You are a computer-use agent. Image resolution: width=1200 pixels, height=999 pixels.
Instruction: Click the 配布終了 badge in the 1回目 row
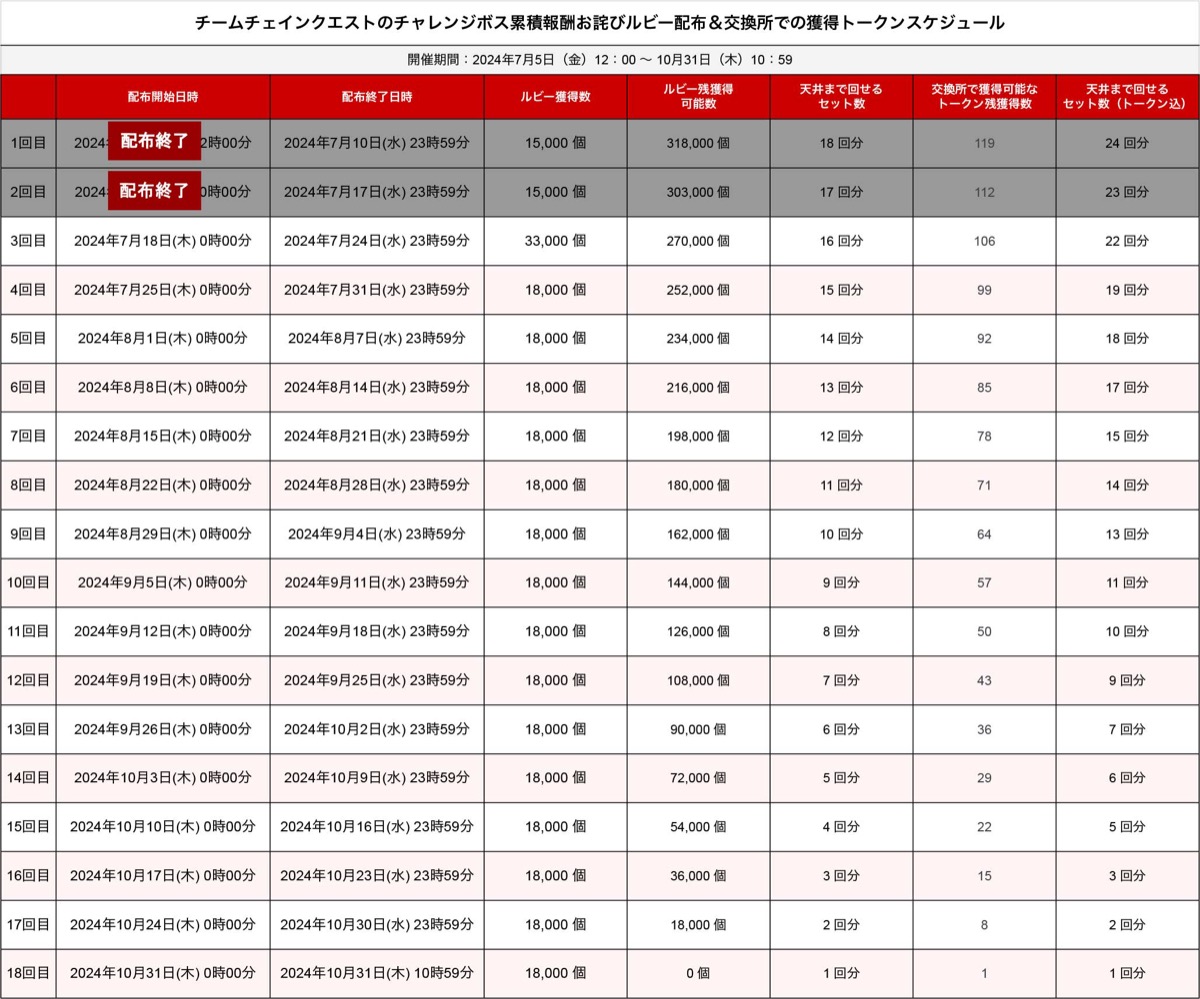coord(154,142)
